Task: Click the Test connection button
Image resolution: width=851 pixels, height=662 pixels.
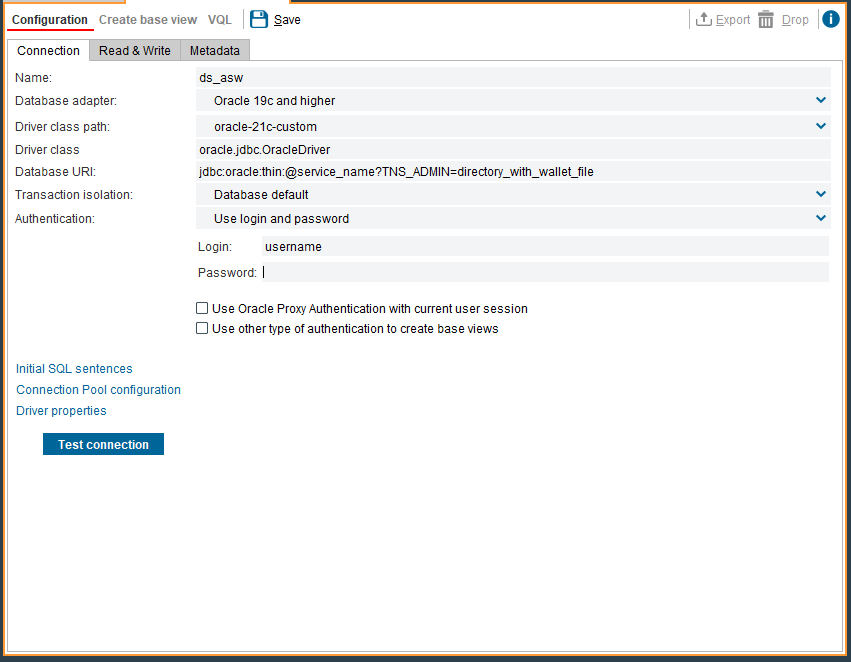Action: 103,444
